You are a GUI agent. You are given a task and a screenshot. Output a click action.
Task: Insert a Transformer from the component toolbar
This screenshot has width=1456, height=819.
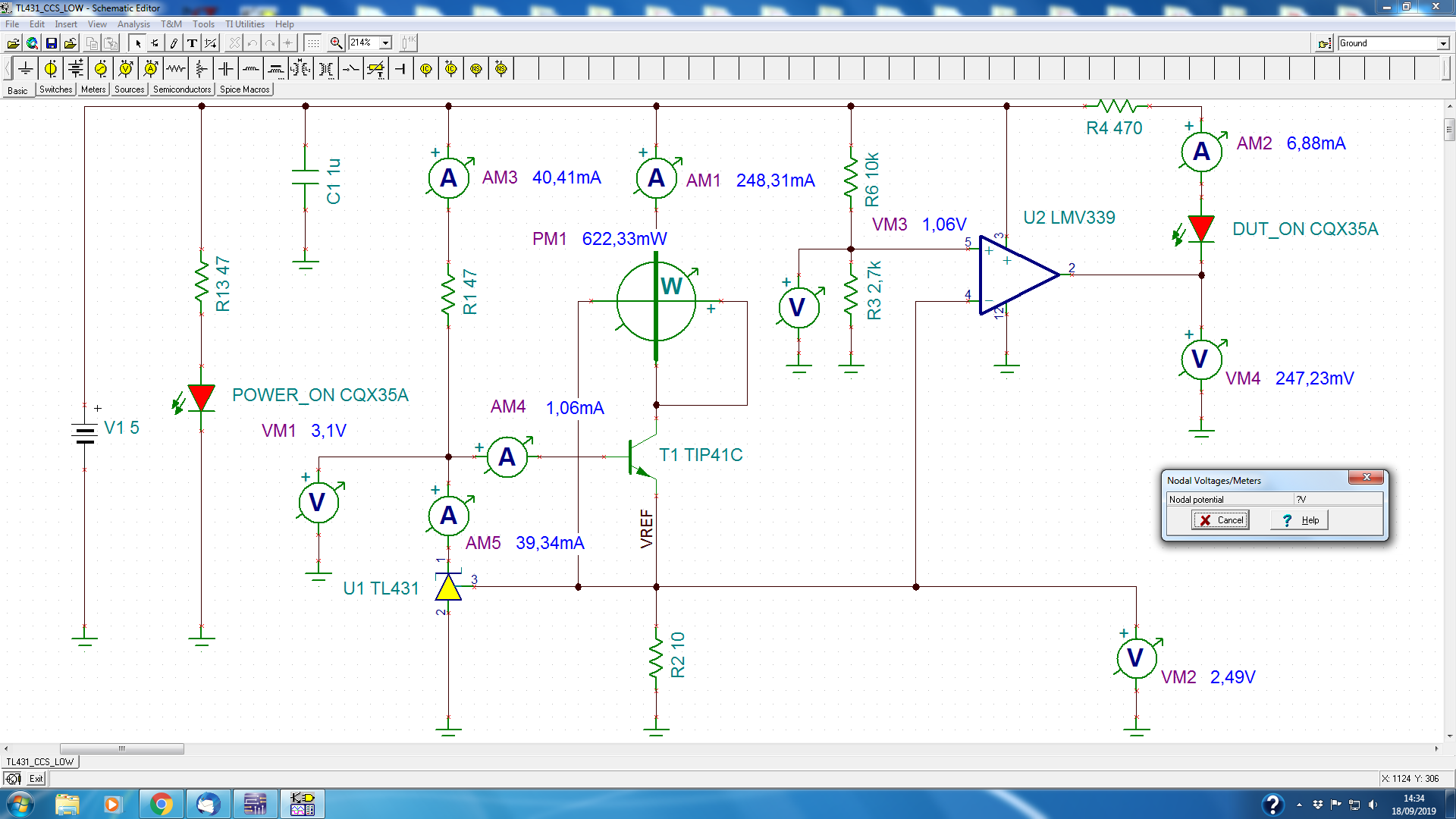point(326,69)
